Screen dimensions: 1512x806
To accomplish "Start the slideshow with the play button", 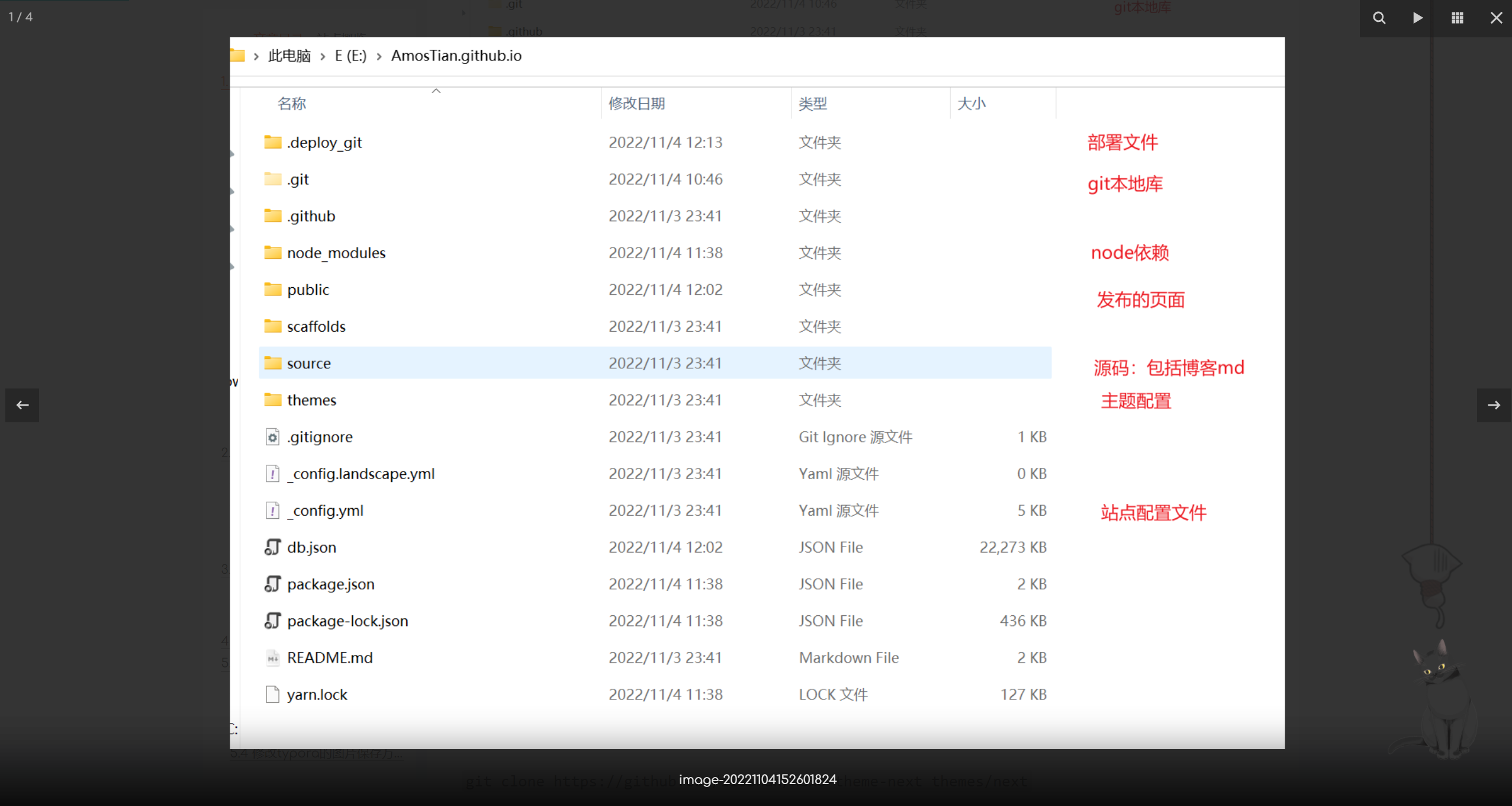I will [1418, 18].
